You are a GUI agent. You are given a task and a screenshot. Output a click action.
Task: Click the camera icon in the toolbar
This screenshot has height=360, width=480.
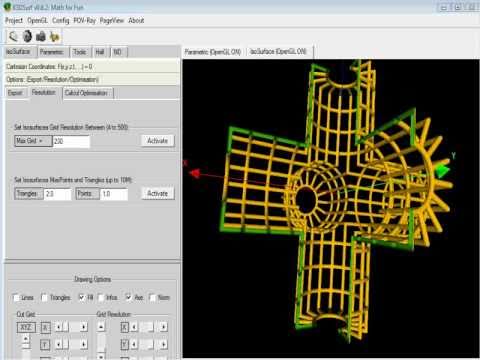tap(41, 36)
